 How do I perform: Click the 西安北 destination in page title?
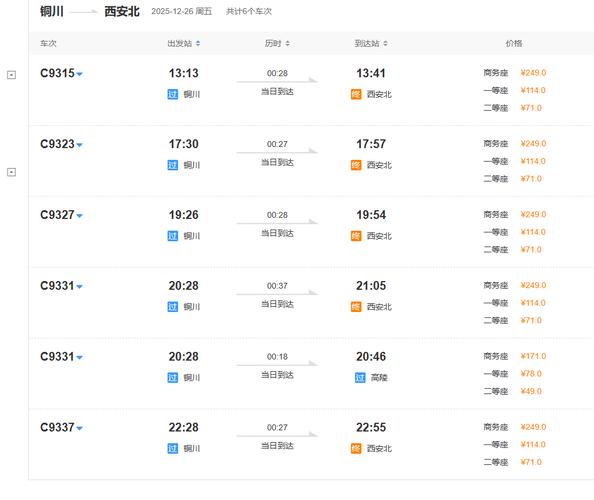click(x=122, y=12)
